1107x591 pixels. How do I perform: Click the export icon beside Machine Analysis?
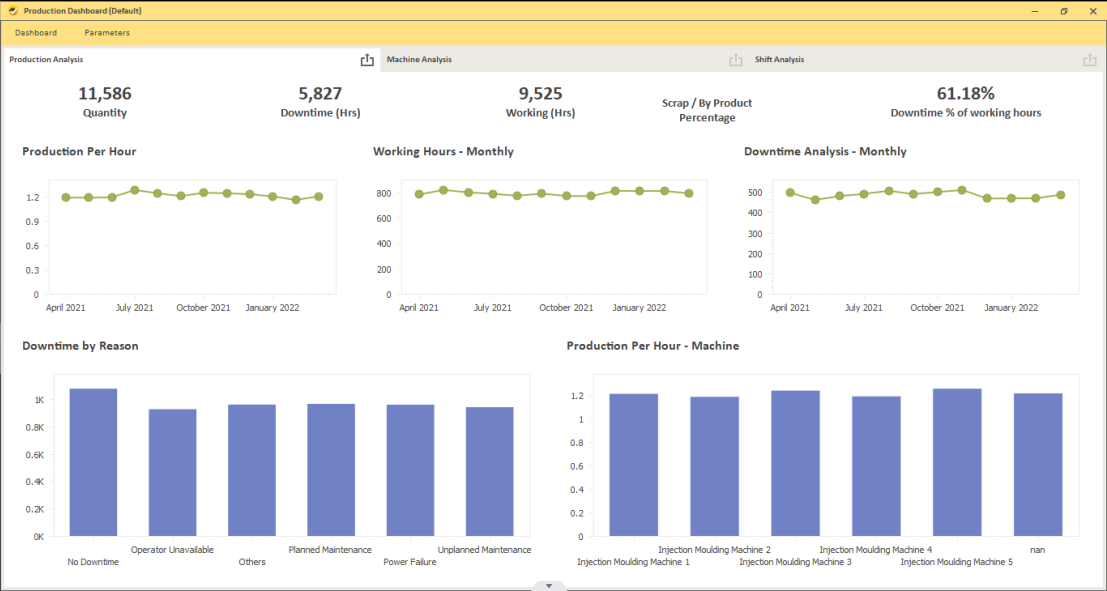point(737,59)
